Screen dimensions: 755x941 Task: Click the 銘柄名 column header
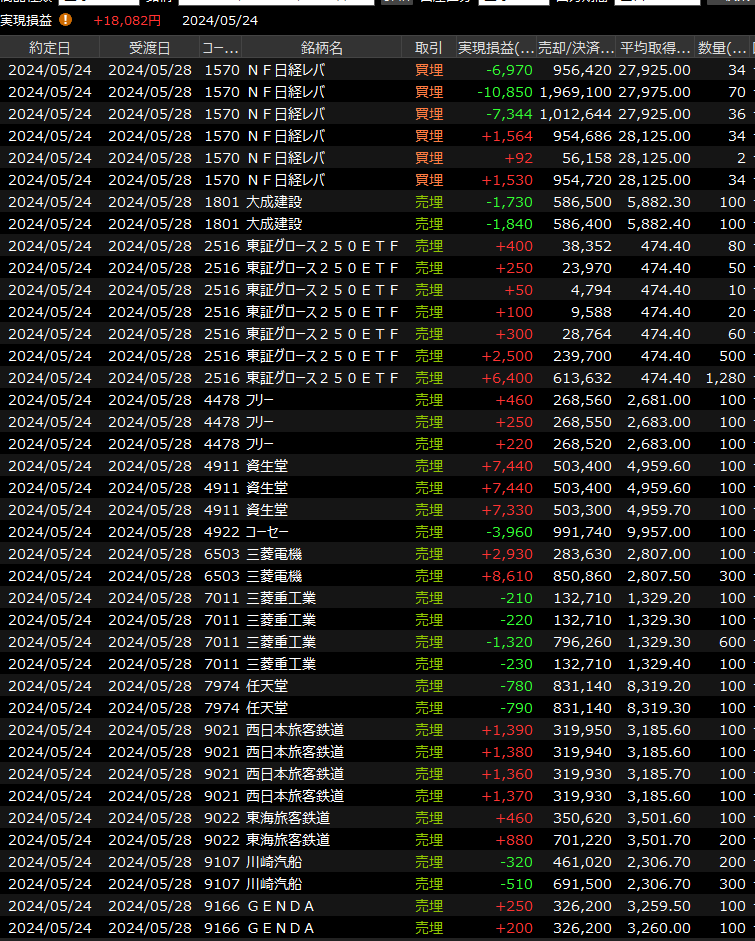coord(321,48)
